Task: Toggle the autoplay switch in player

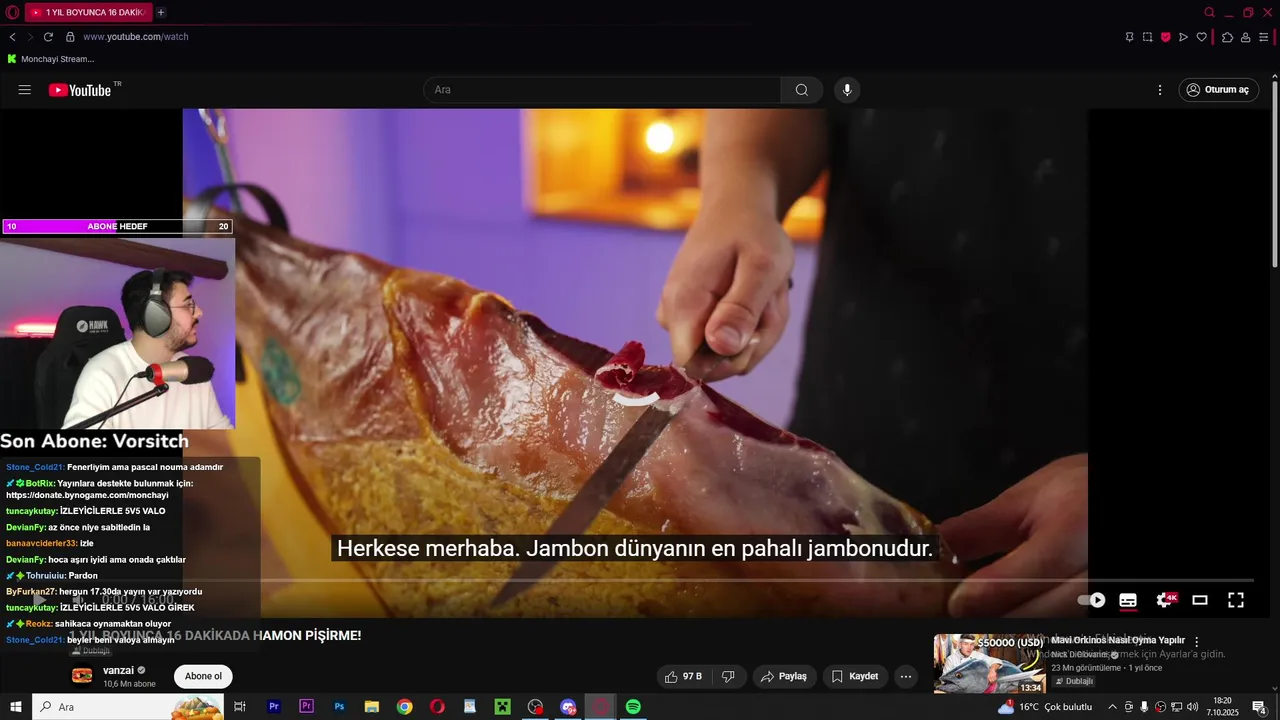Action: [1092, 600]
